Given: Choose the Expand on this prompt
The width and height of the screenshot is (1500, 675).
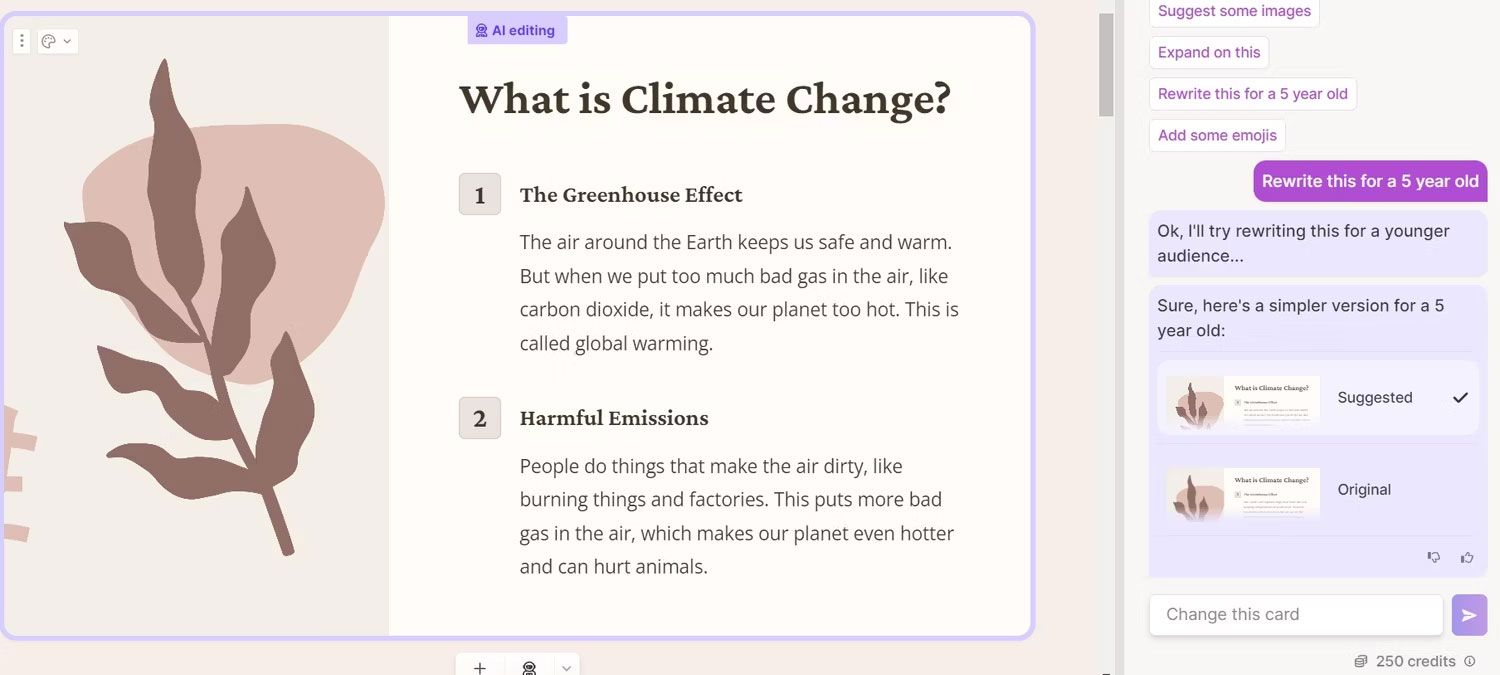Looking at the screenshot, I should (1209, 52).
